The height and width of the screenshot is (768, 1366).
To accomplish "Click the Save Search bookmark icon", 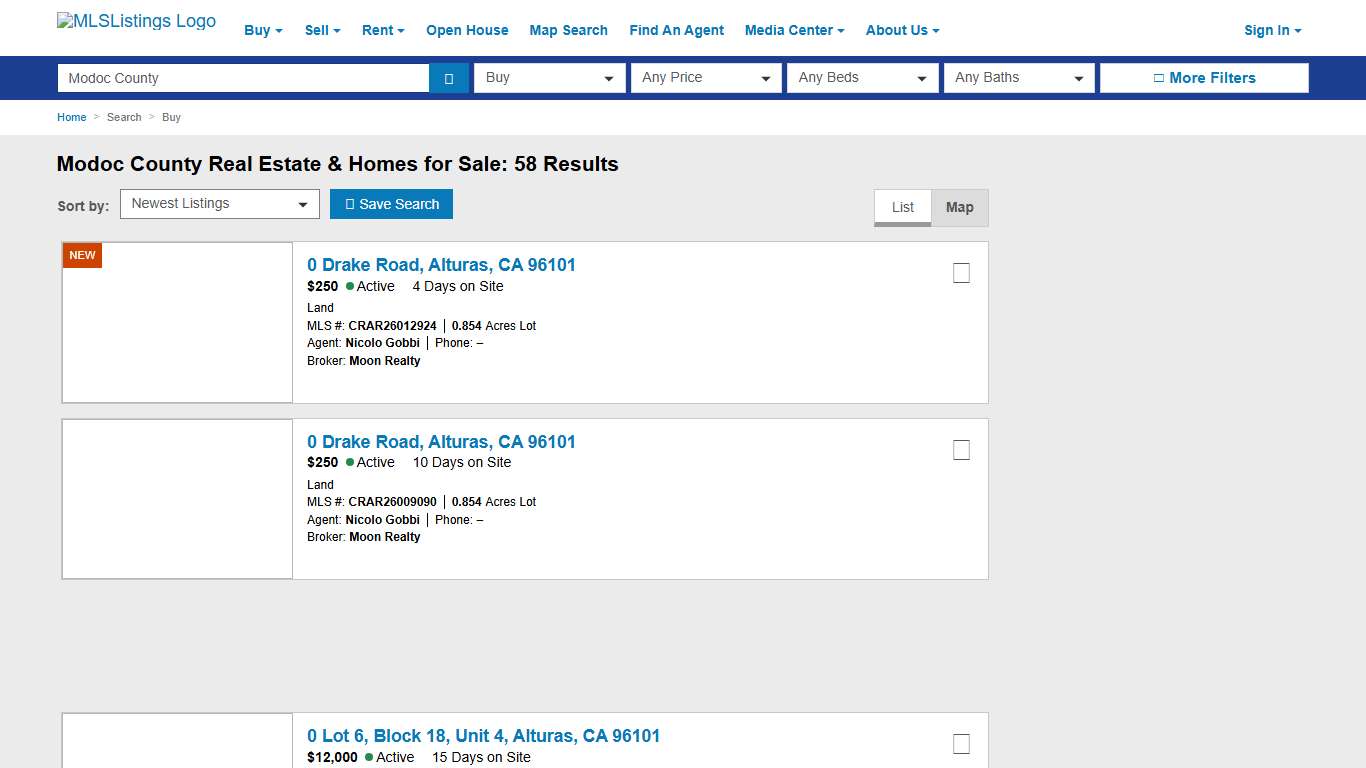I will click(x=350, y=204).
